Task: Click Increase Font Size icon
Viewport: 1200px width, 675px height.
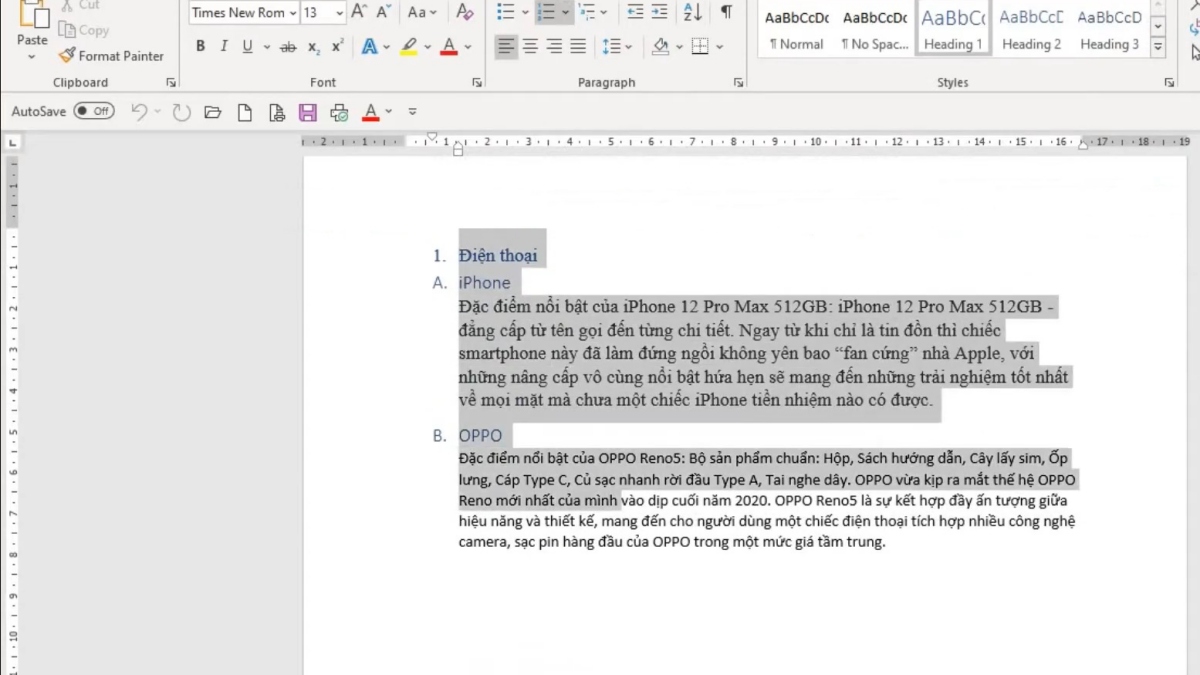Action: point(358,12)
